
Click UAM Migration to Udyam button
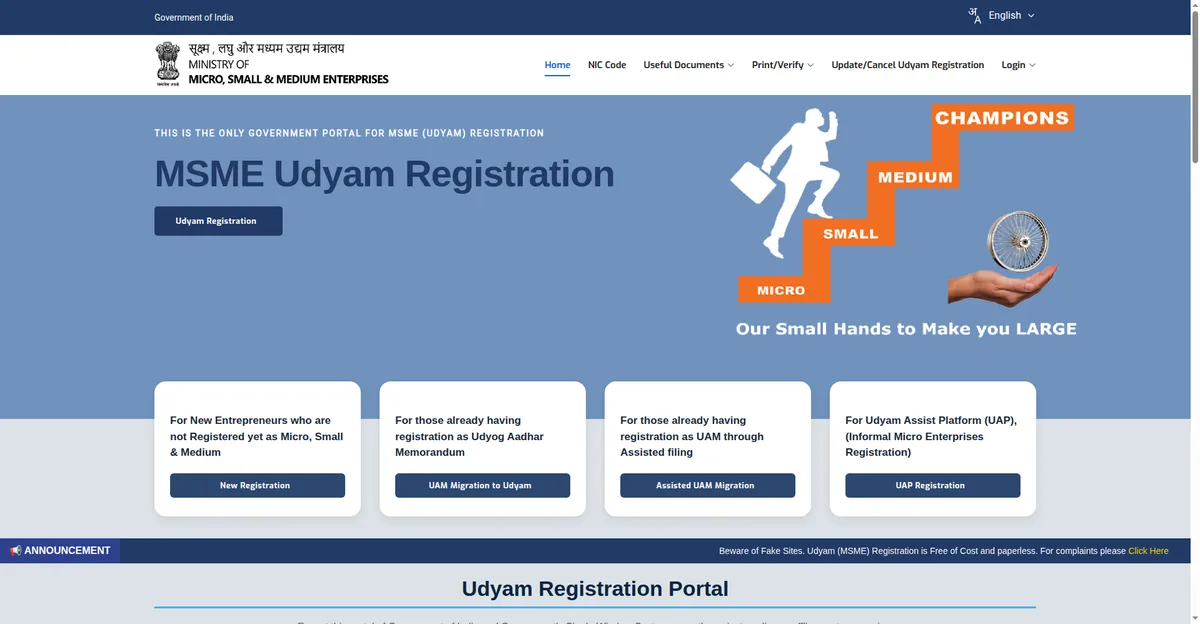482,485
